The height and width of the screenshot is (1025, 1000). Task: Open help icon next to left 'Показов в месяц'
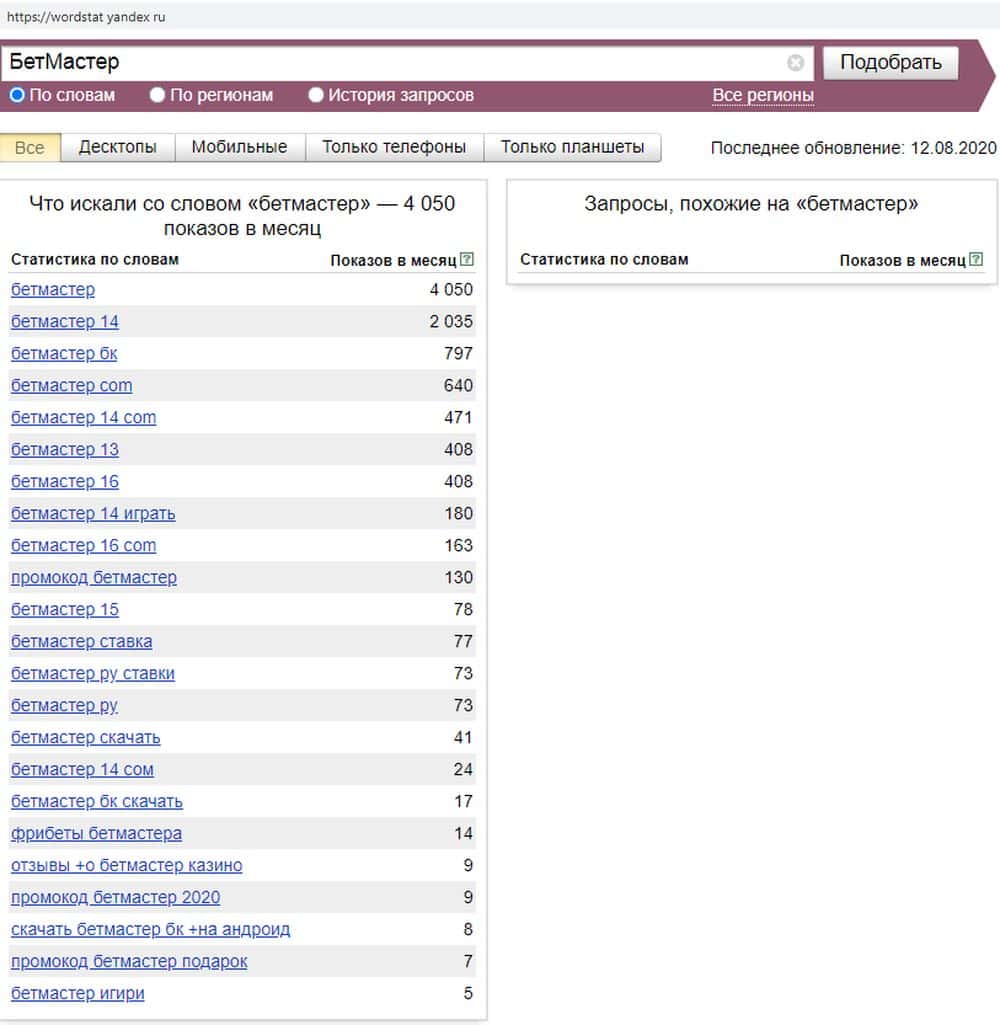(x=467, y=260)
